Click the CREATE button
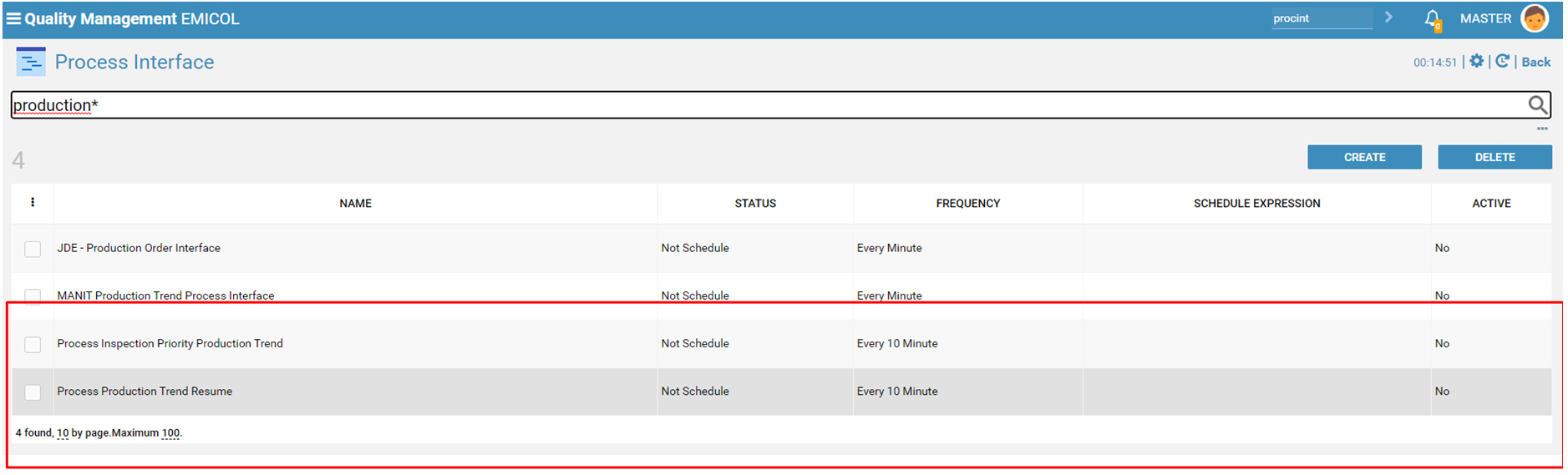The height and width of the screenshot is (475, 1568). tap(1364, 157)
